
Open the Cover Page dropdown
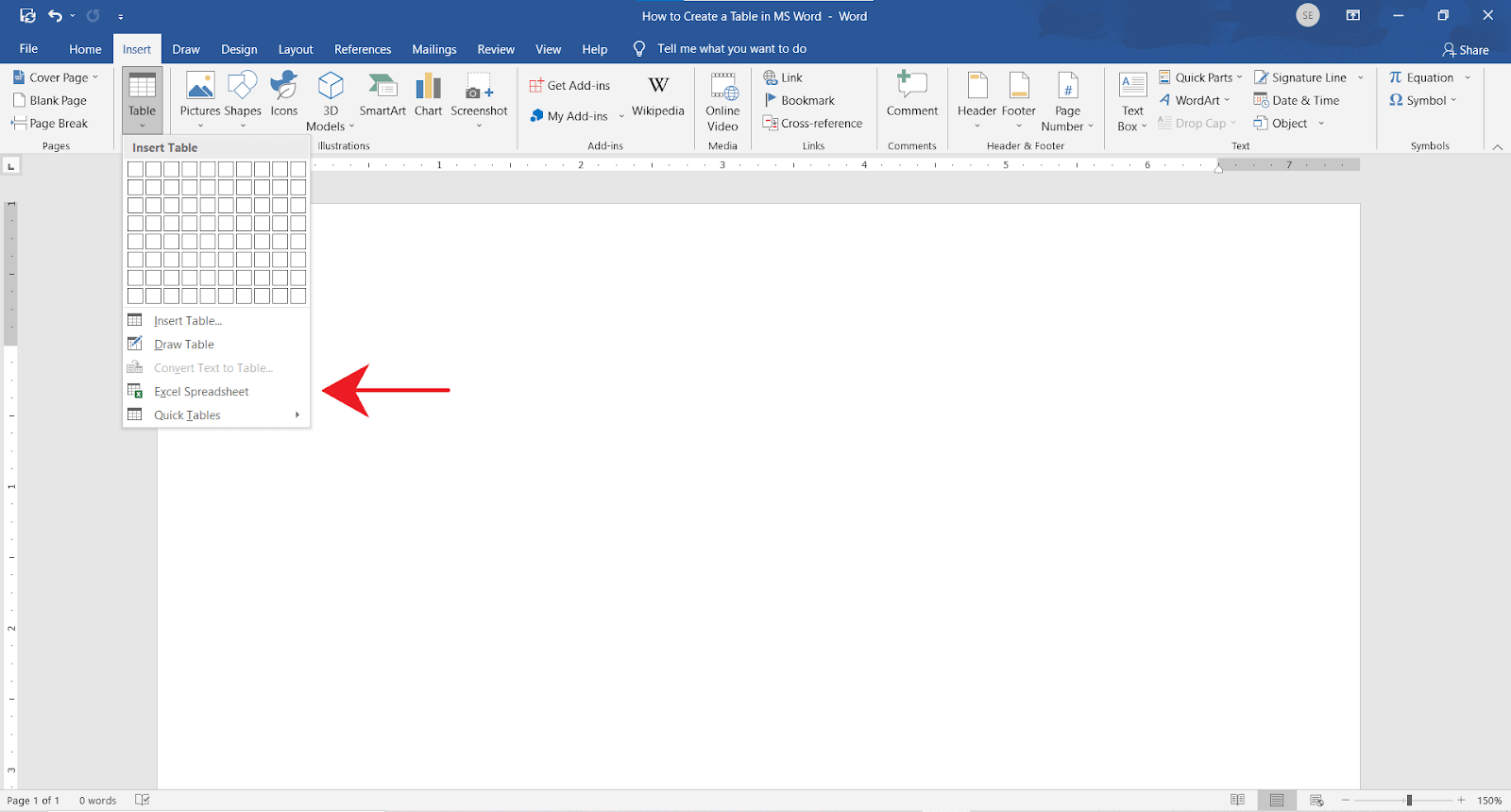[x=58, y=77]
